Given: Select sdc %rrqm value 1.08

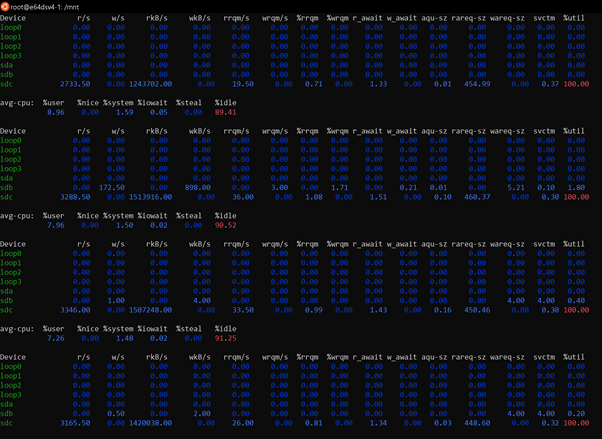Looking at the screenshot, I should 314,197.
